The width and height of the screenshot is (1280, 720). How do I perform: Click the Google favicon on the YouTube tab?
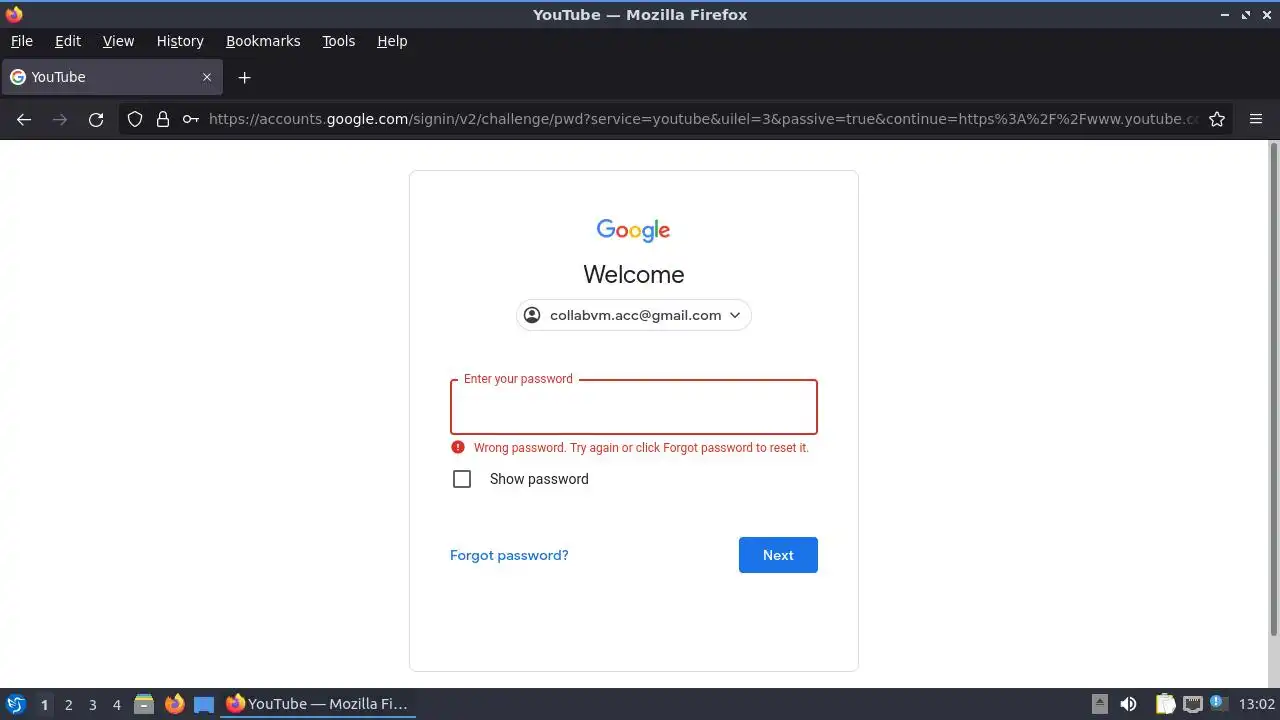pos(17,77)
